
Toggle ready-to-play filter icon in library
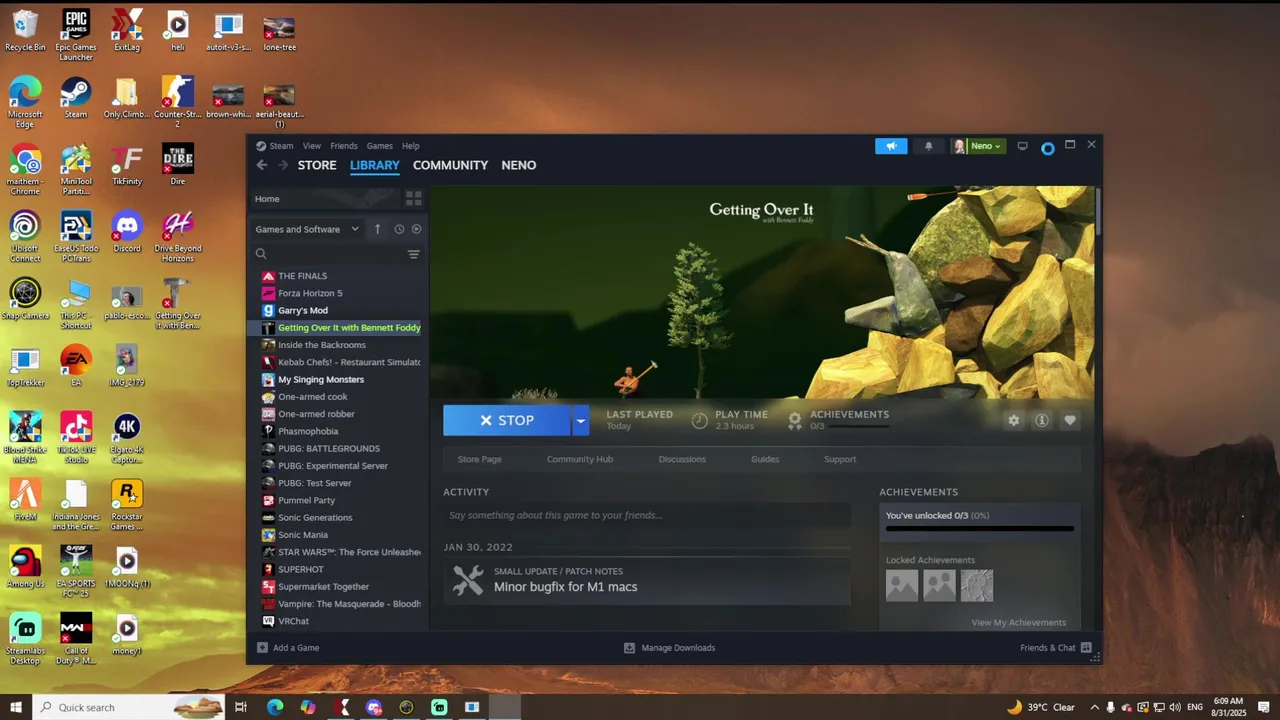tap(416, 229)
